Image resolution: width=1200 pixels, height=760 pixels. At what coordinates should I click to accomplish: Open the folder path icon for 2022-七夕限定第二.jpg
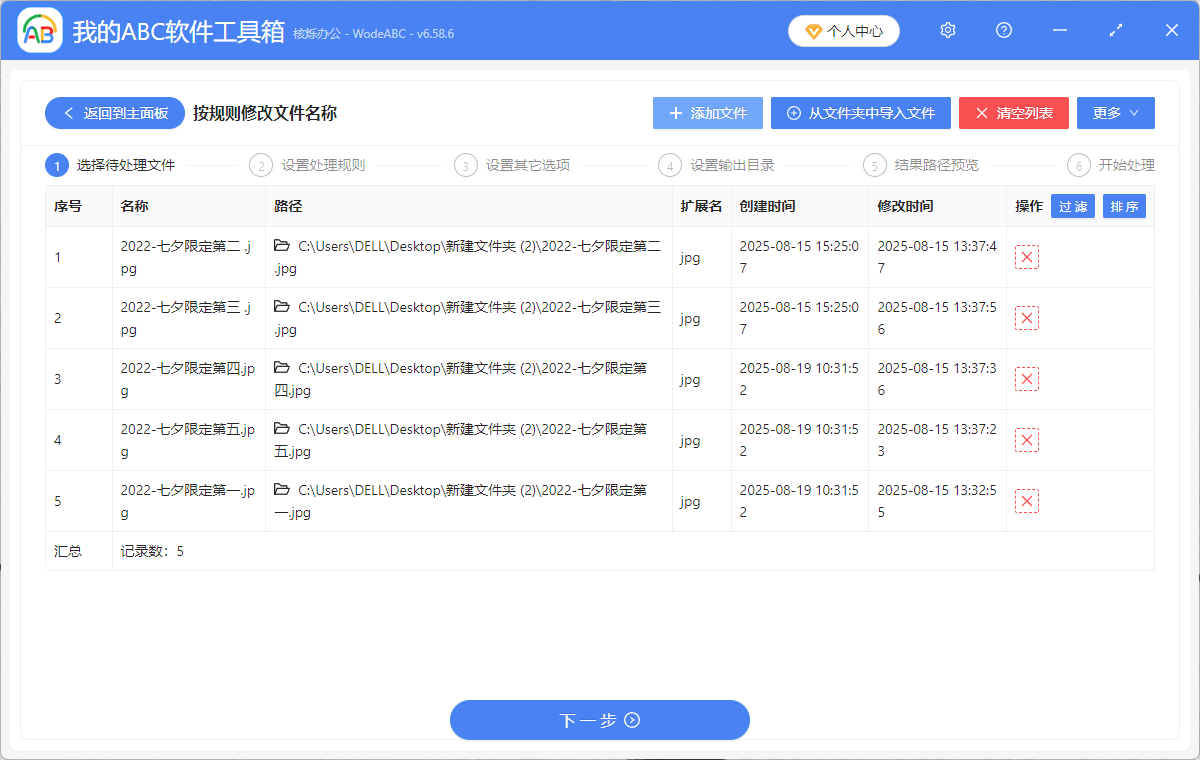(284, 247)
